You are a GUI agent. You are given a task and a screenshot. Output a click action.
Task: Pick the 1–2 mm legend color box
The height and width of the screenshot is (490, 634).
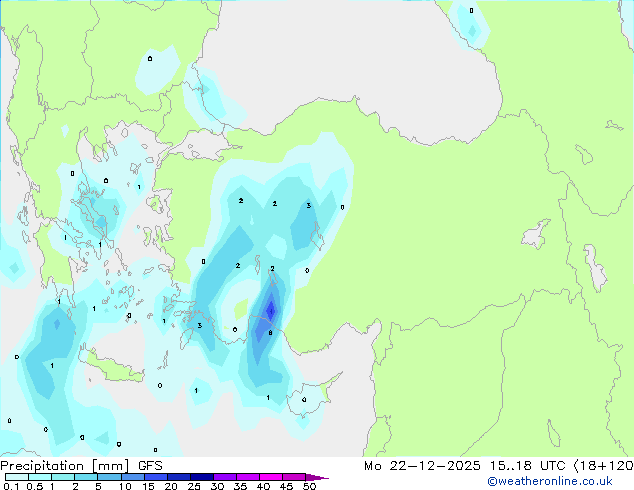click(63, 477)
